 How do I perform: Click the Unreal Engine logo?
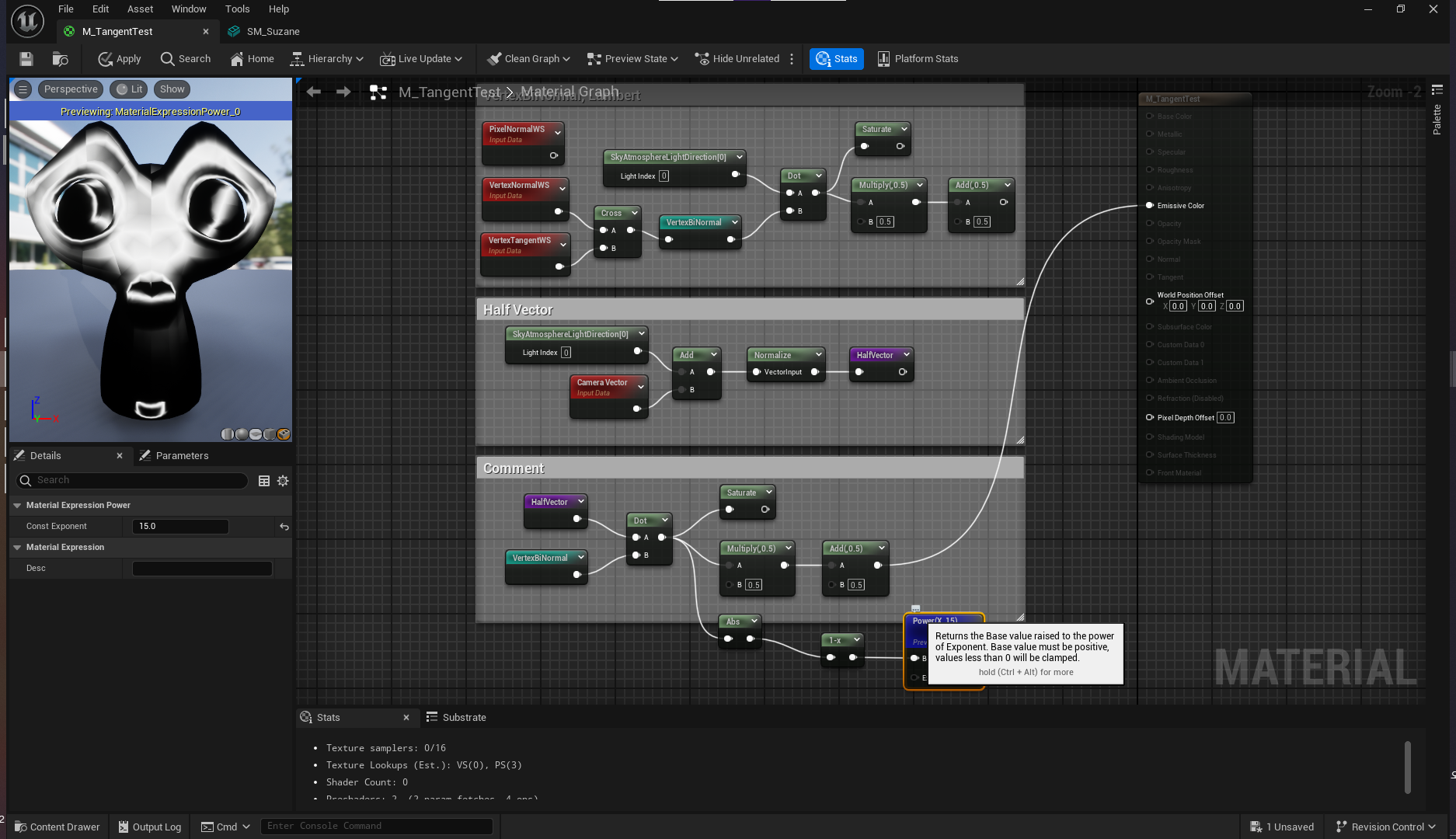tap(27, 21)
